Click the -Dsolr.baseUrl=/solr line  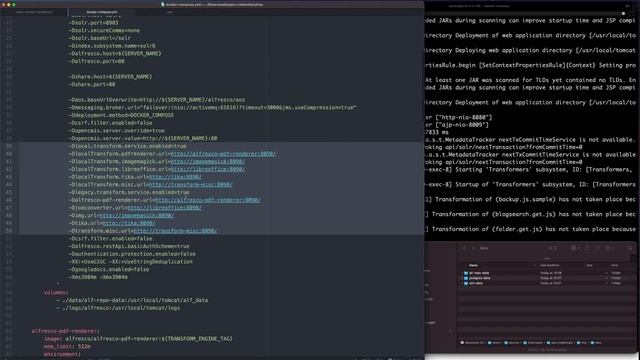(100, 38)
